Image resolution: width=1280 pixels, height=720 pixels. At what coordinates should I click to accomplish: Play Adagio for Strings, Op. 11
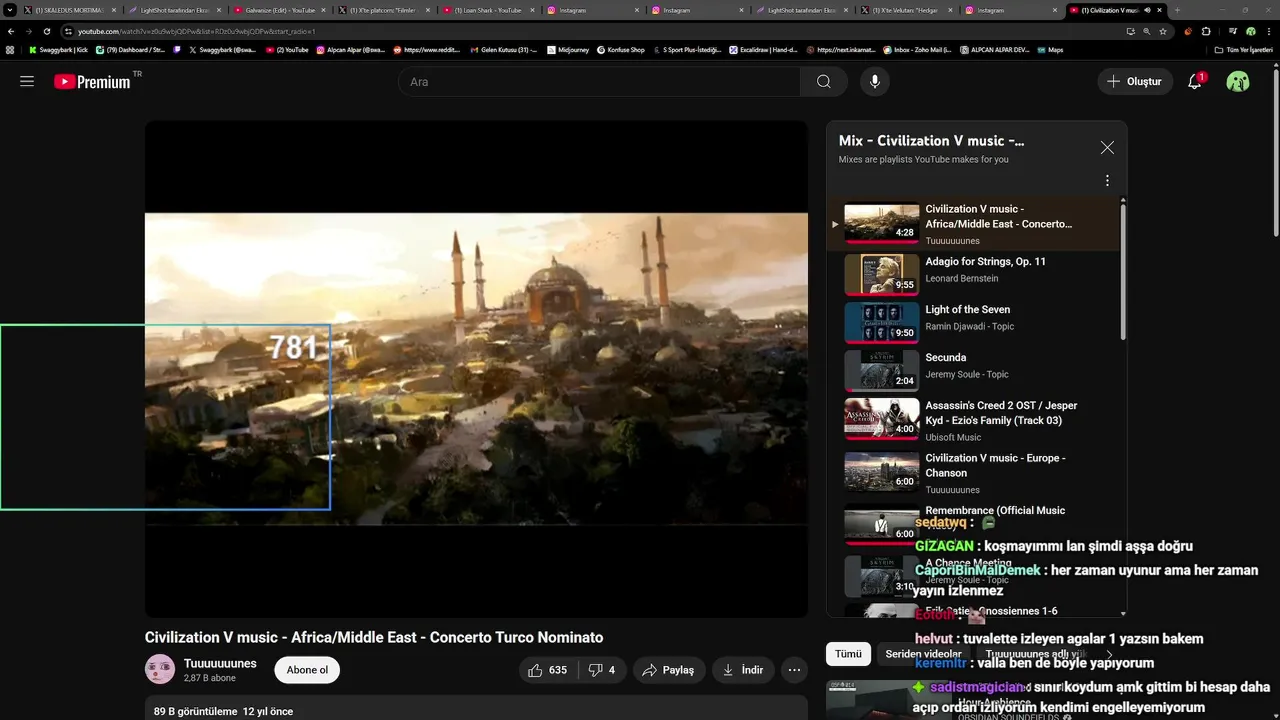(975, 274)
